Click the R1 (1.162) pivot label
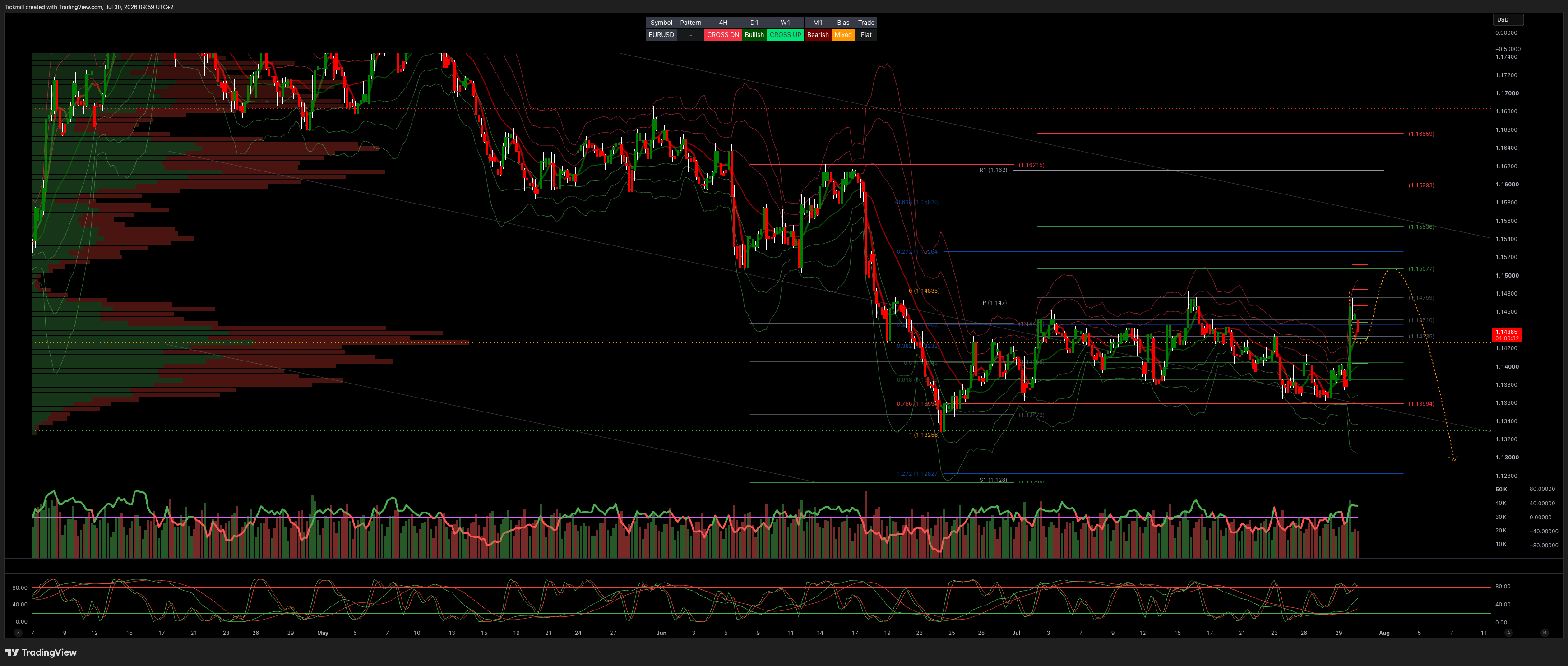The width and height of the screenshot is (1568, 666). pyautogui.click(x=993, y=170)
